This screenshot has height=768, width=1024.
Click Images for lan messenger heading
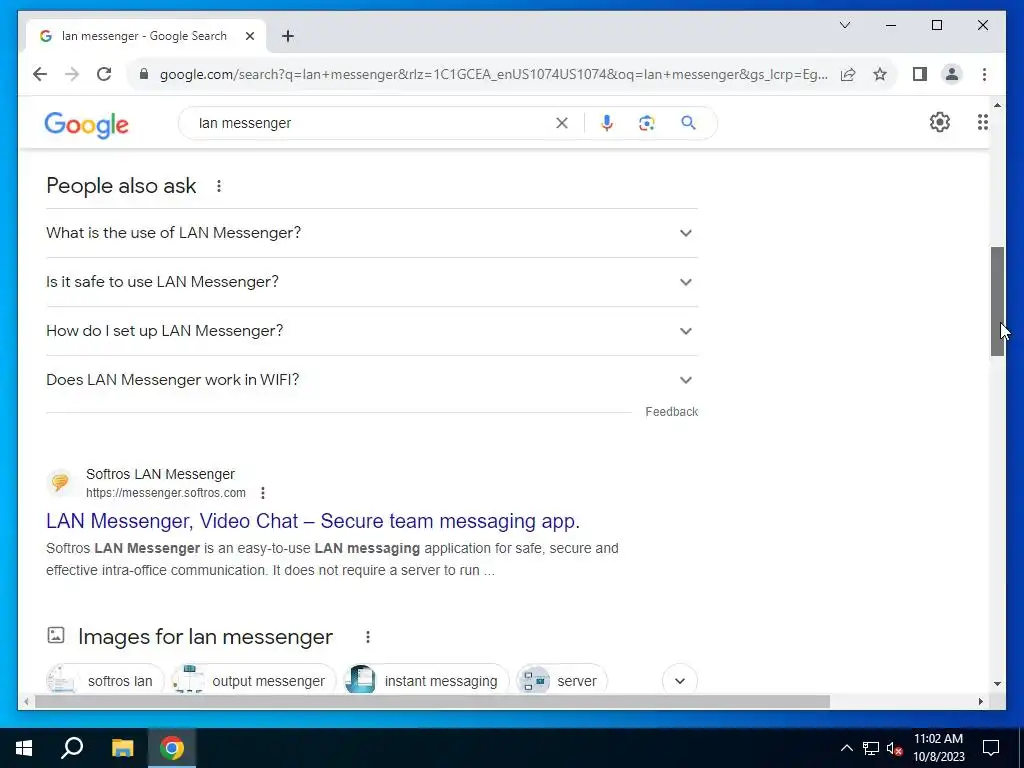[205, 637]
